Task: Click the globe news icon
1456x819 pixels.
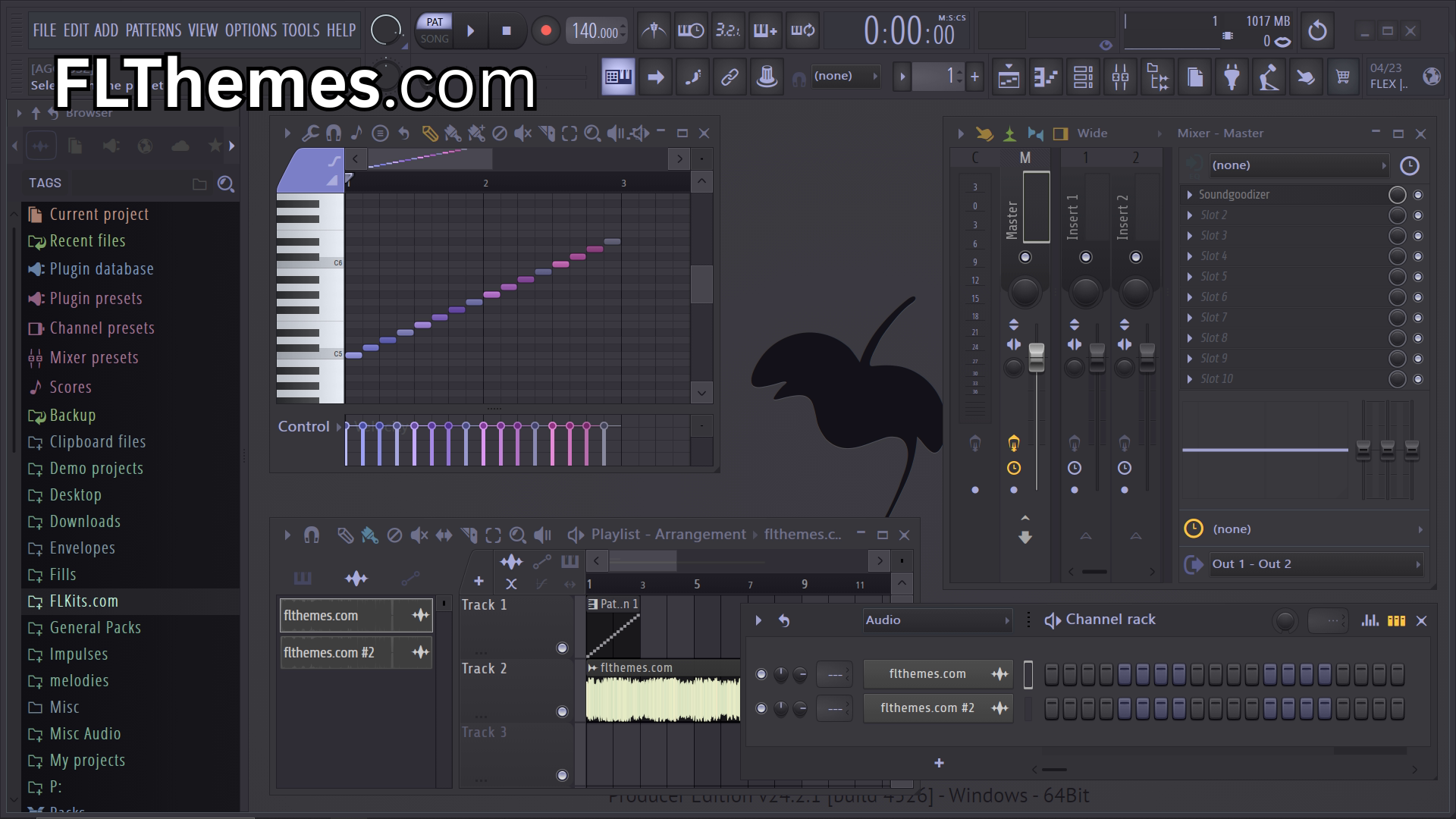Action: click(1432, 77)
